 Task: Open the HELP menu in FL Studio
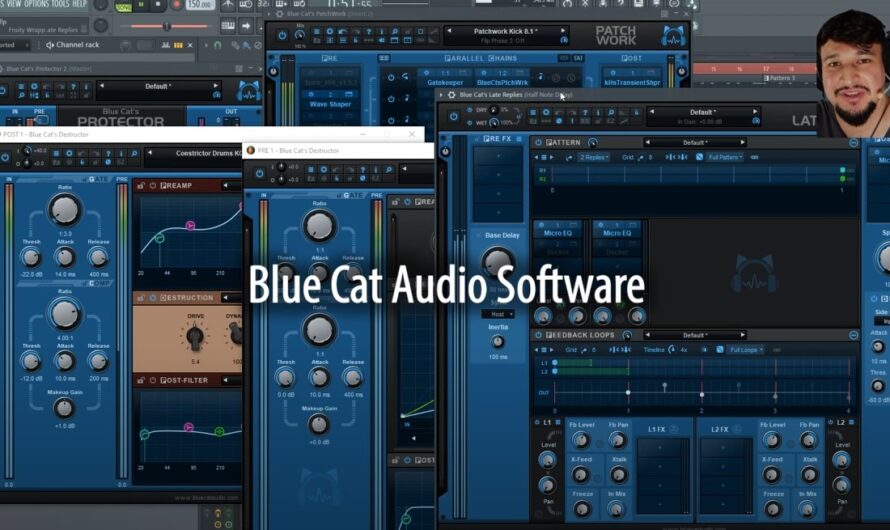tap(79, 3)
